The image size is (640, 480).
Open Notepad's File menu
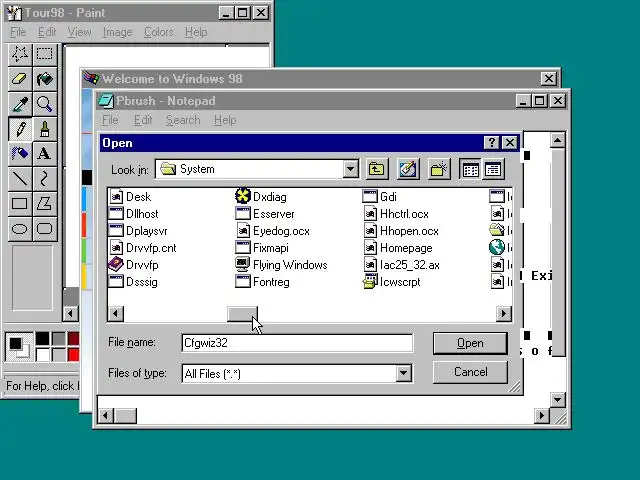pyautogui.click(x=110, y=120)
